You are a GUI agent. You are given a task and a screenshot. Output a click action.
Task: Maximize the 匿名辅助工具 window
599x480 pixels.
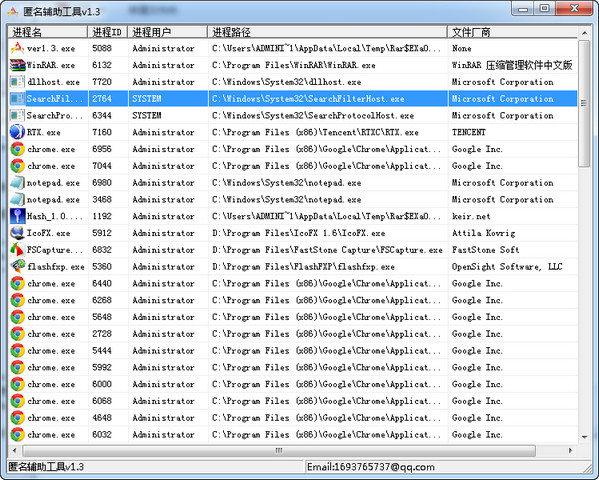pyautogui.click(x=545, y=8)
